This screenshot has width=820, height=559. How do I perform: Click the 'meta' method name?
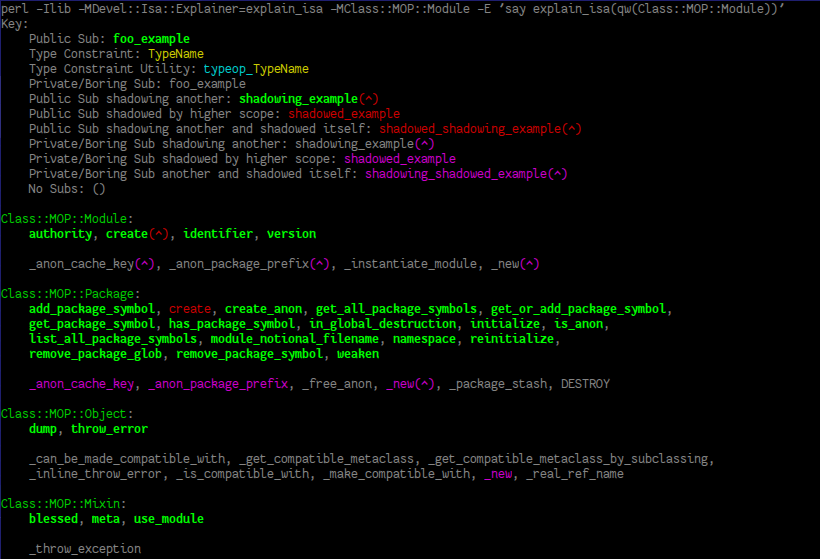click(x=106, y=519)
